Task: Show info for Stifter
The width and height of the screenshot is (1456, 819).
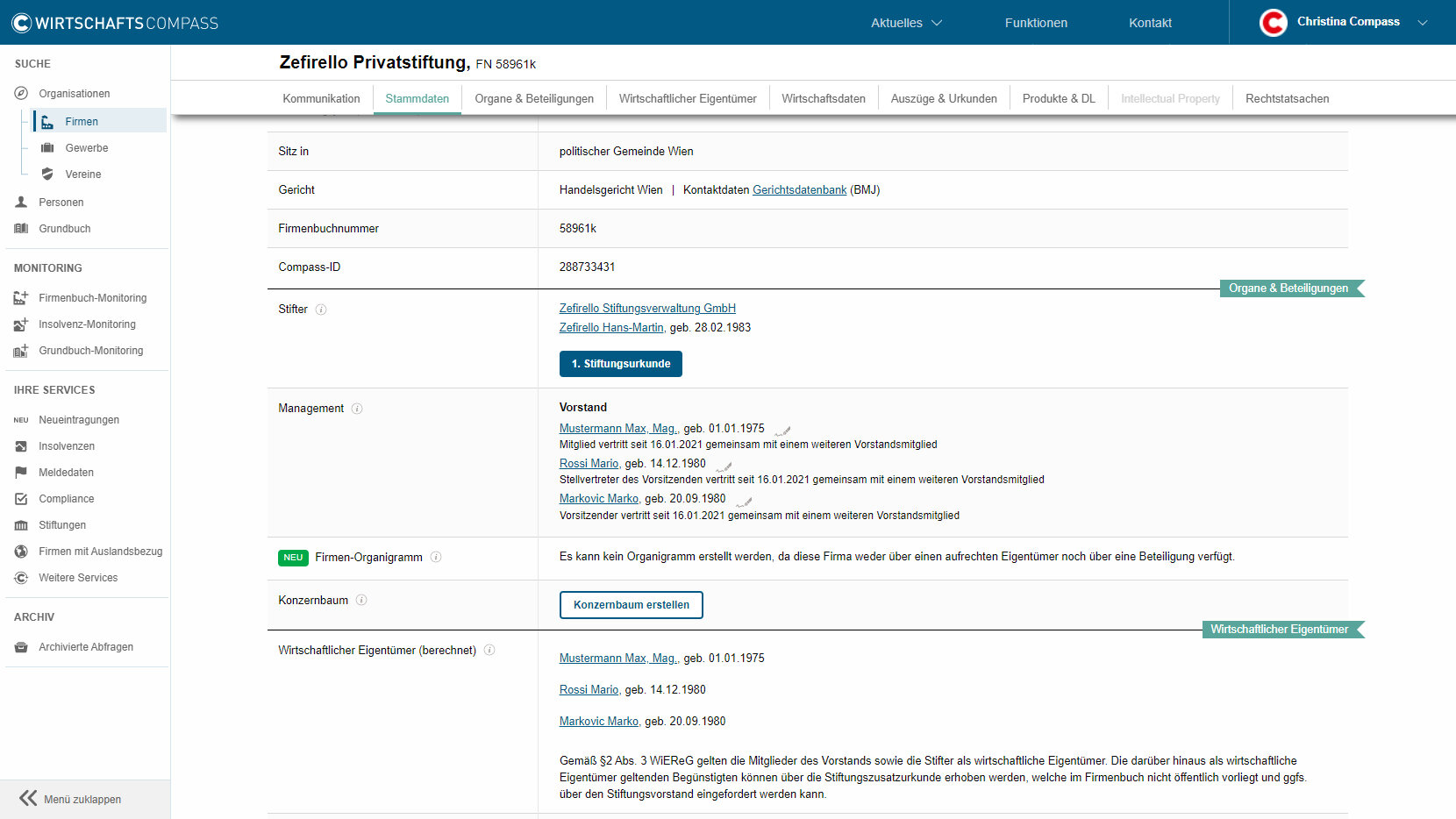Action: click(x=321, y=310)
